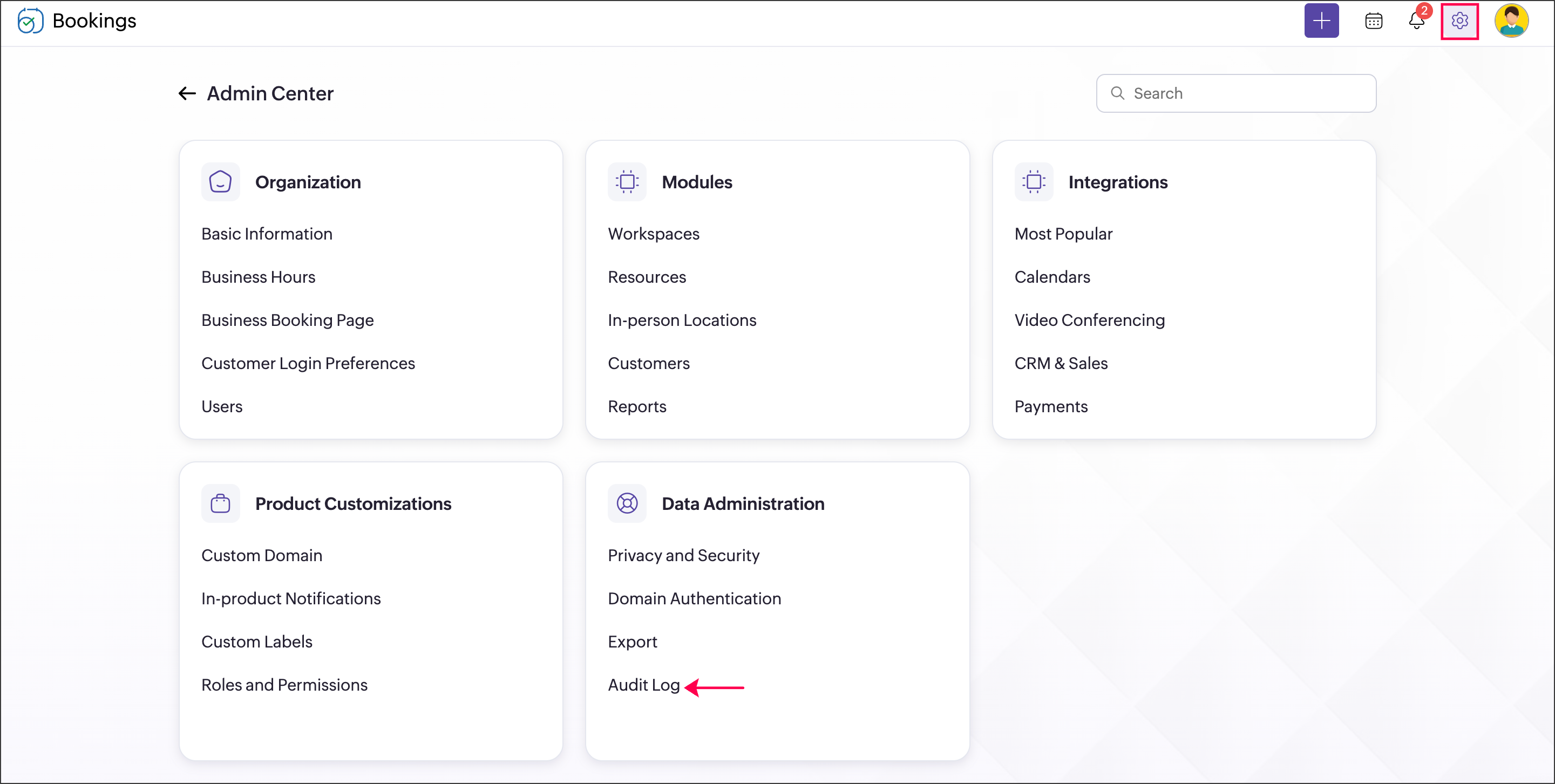Viewport: 1555px width, 784px height.
Task: Click the purple plus create button
Action: [x=1321, y=21]
